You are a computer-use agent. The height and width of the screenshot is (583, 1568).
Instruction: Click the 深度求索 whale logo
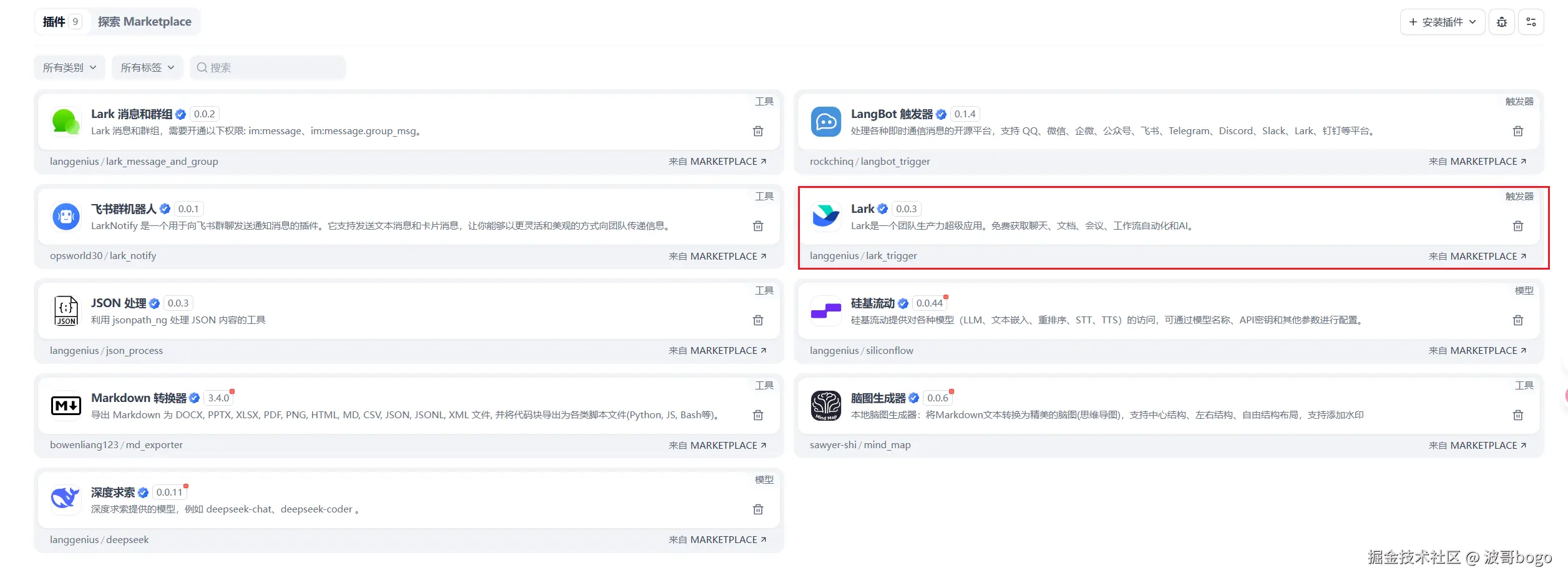click(x=66, y=500)
